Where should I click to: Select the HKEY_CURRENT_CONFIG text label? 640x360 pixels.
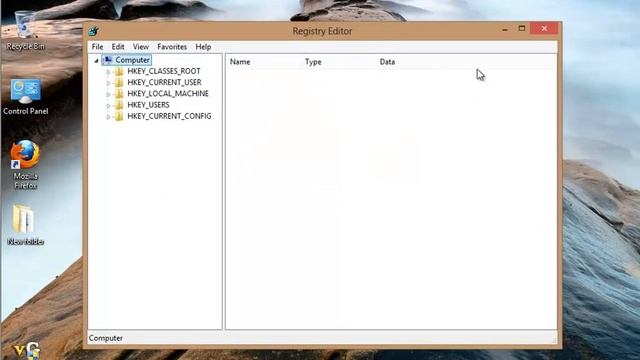[169, 116]
